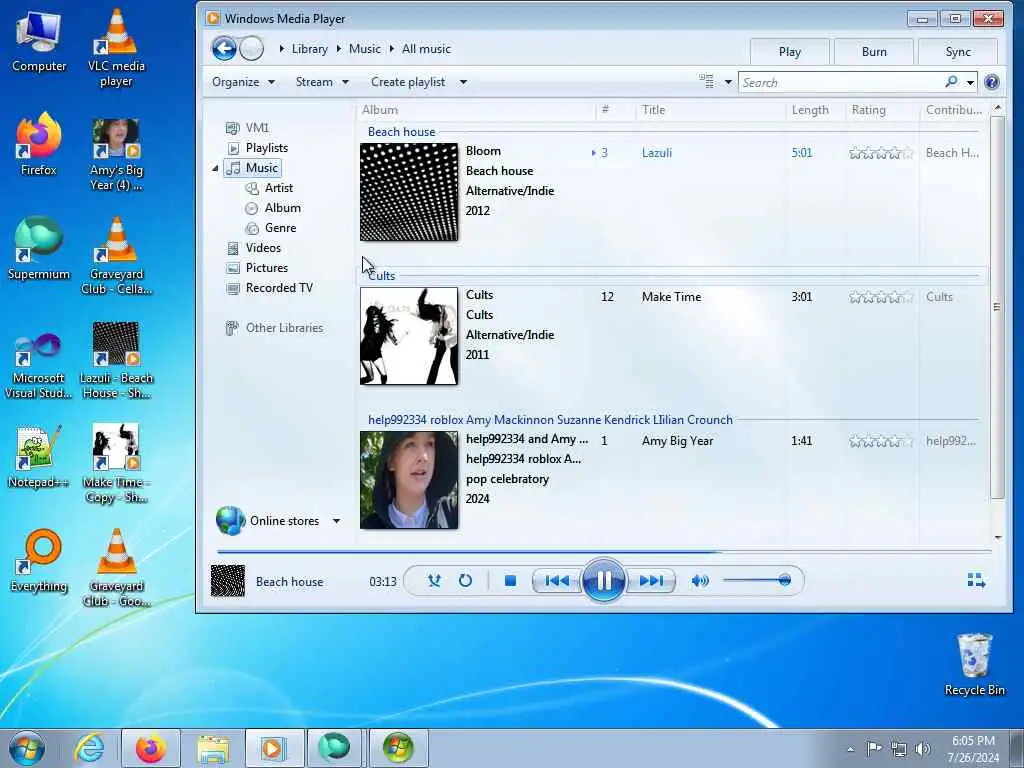Select the Cults album cover thumbnail
This screenshot has height=768, width=1024.
(x=409, y=336)
